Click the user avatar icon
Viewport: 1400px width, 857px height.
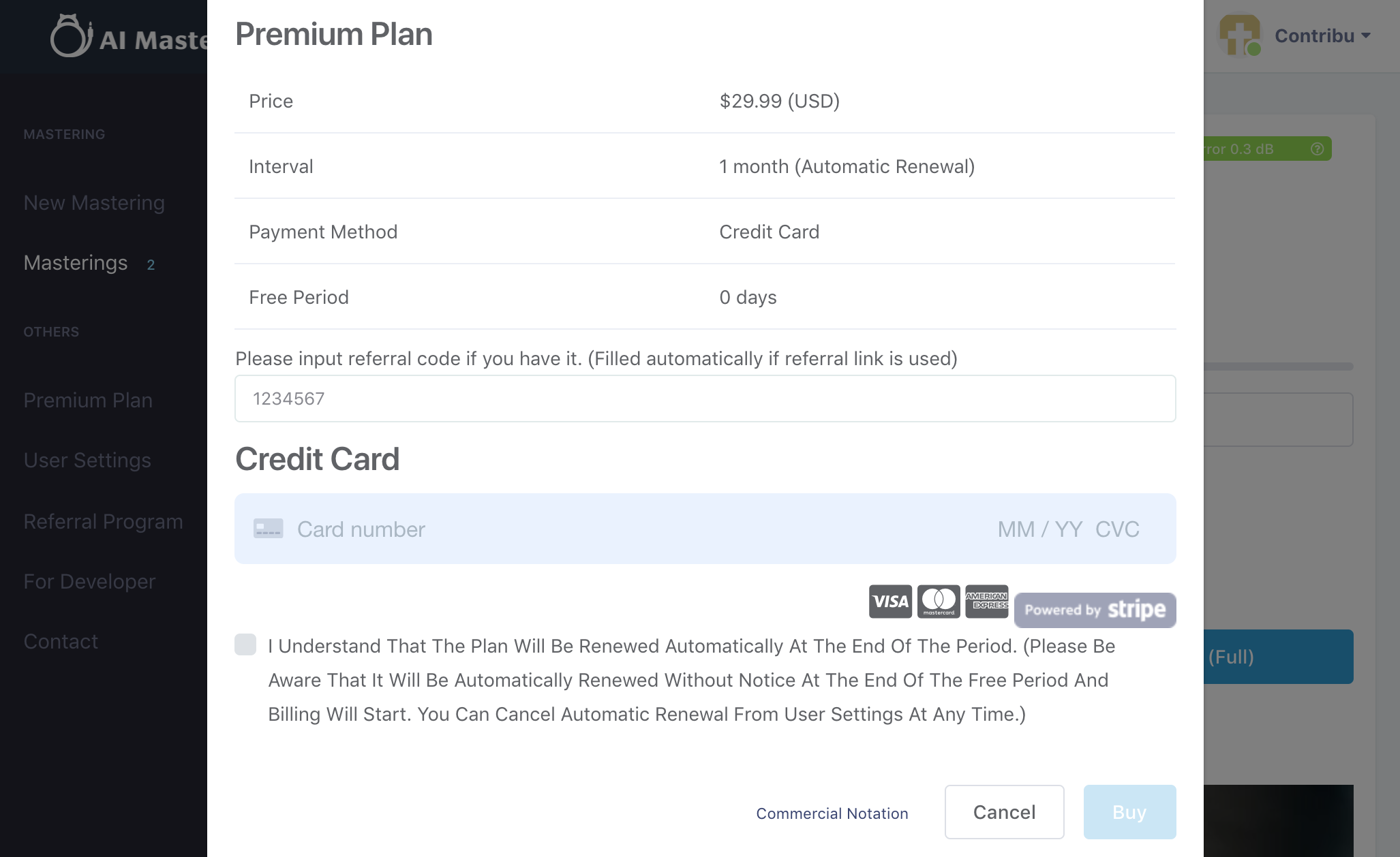1240,35
